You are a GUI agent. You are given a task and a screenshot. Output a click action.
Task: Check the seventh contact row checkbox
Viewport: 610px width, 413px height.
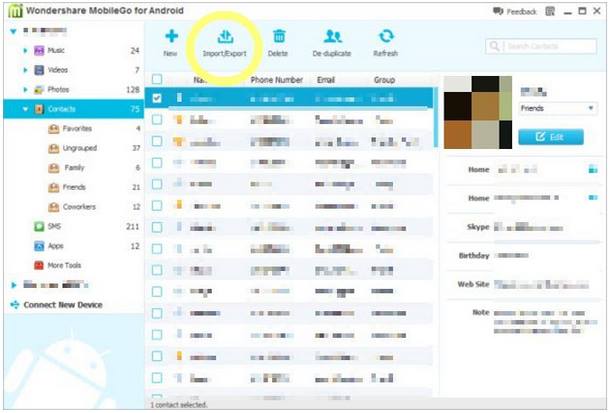(157, 227)
